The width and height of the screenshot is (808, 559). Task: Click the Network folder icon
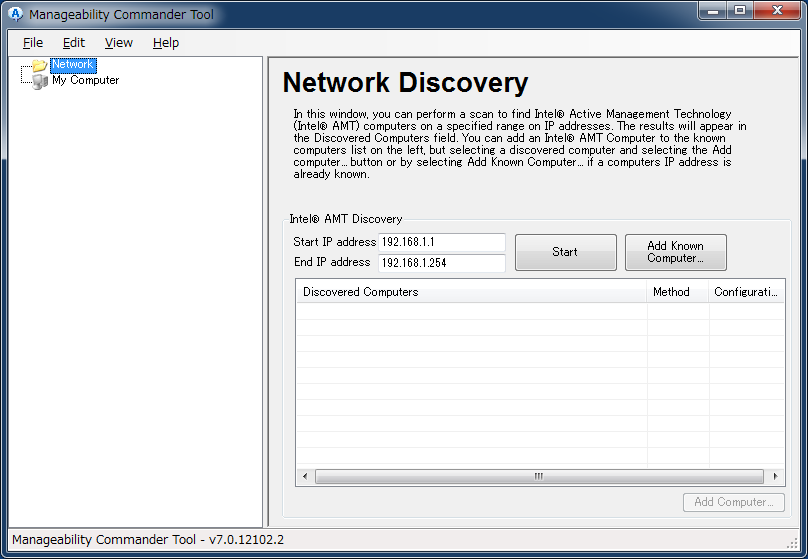40,65
